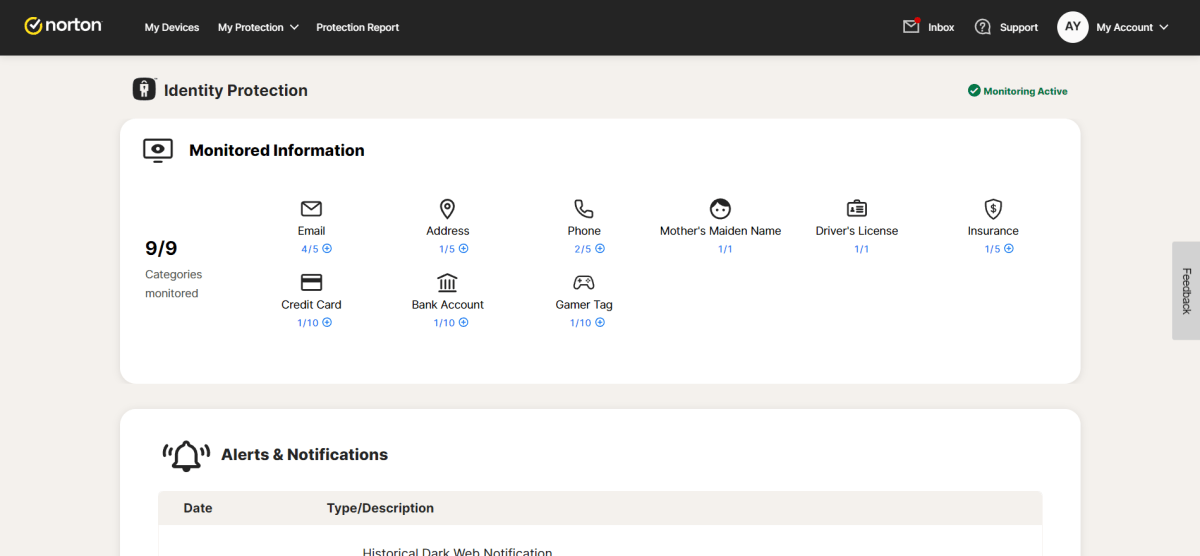This screenshot has height=556, width=1200.
Task: Click the Norton logo
Action: click(x=63, y=26)
